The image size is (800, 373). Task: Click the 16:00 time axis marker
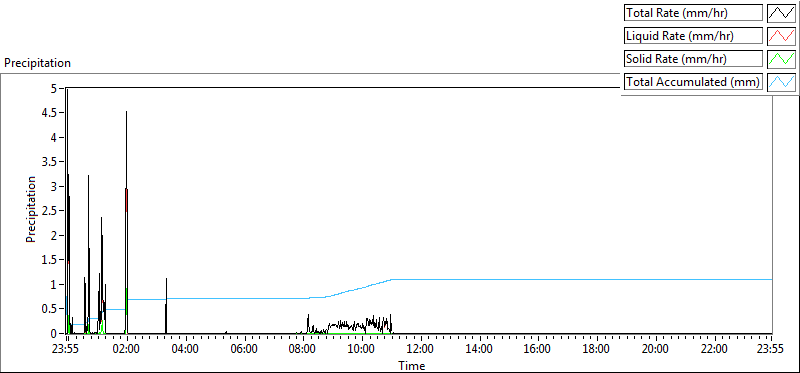[538, 350]
